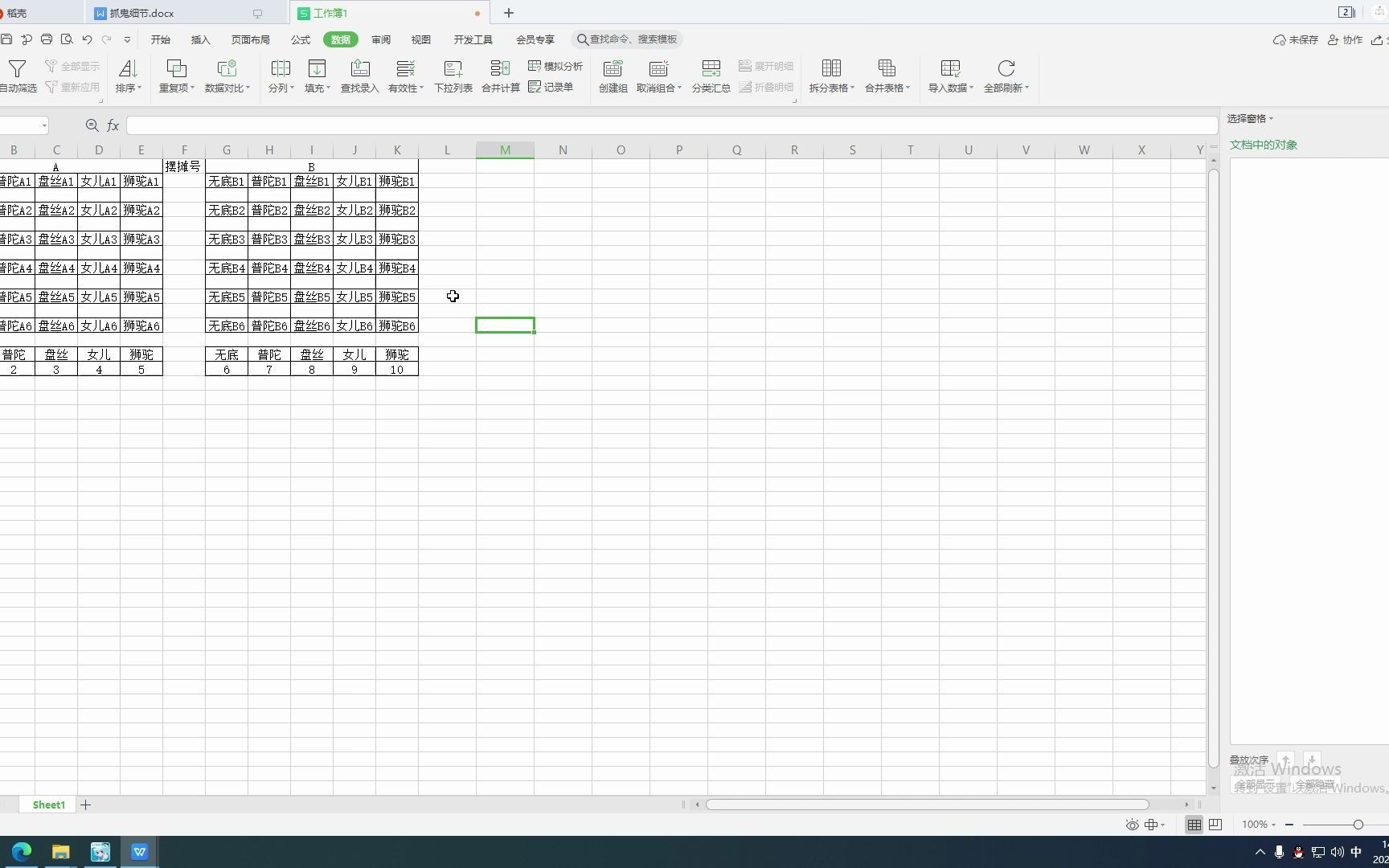Switch to normal view in status bar
Screen dimensions: 1389x868
click(x=1194, y=825)
